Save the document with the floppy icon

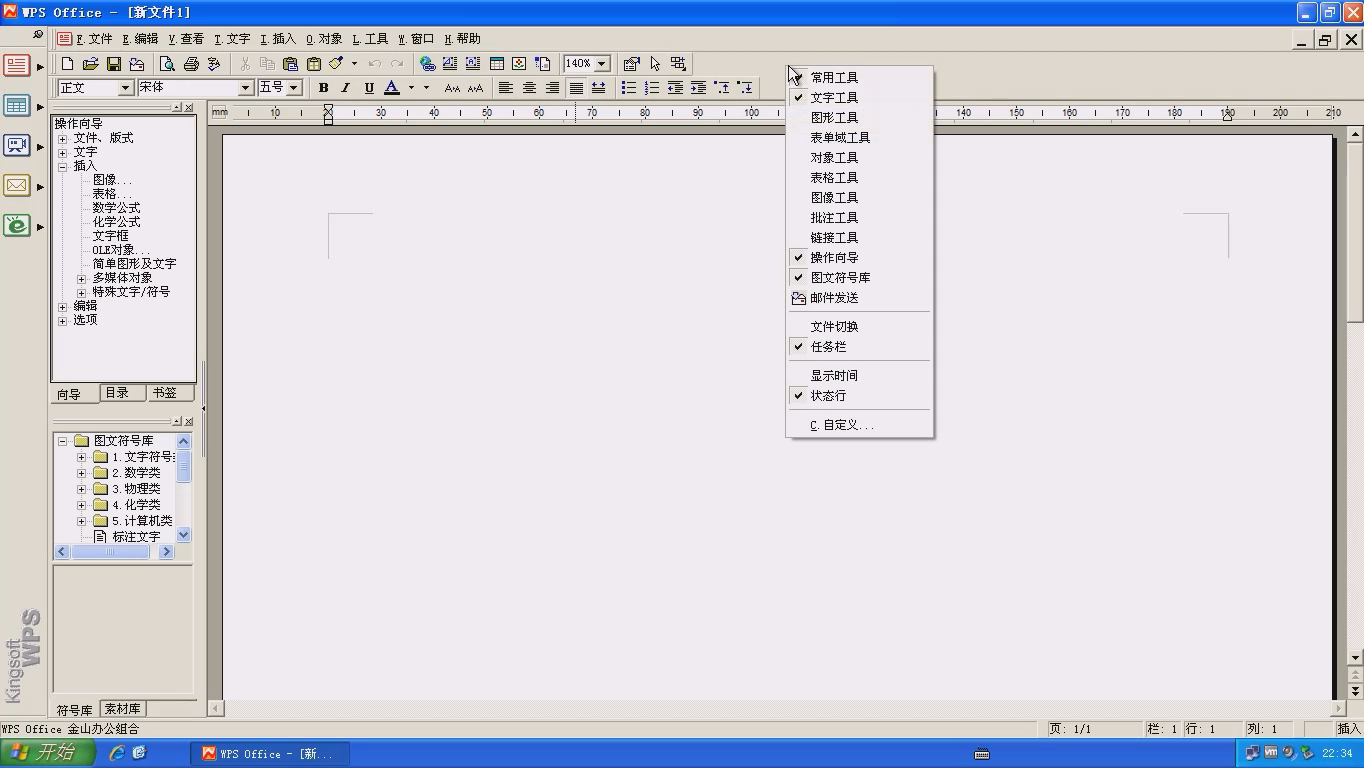(113, 64)
